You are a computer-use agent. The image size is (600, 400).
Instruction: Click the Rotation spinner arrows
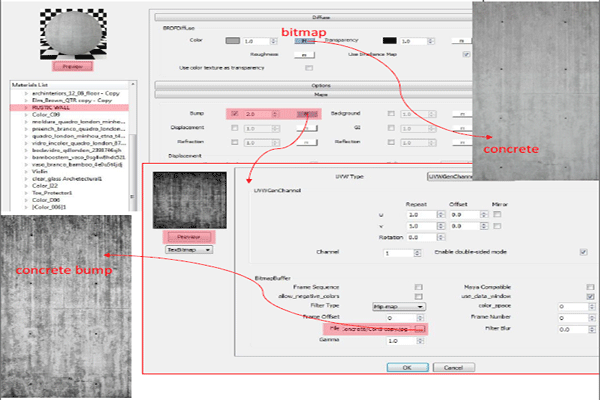441,237
